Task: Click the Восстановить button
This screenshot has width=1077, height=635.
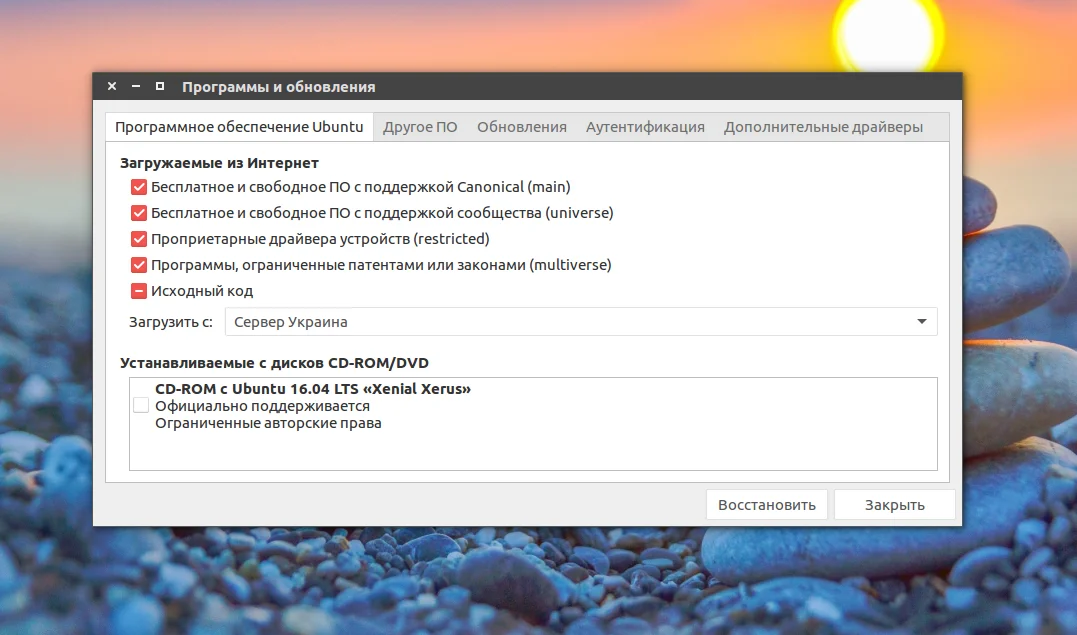Action: coord(767,505)
